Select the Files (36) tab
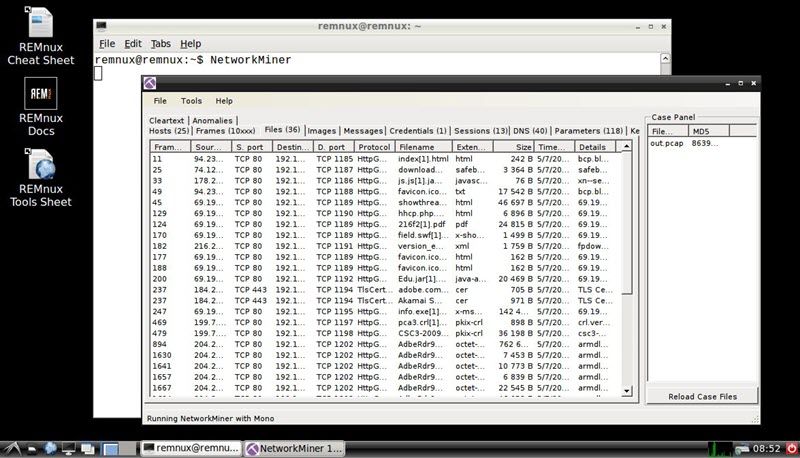This screenshot has width=800, height=458. tap(282, 130)
